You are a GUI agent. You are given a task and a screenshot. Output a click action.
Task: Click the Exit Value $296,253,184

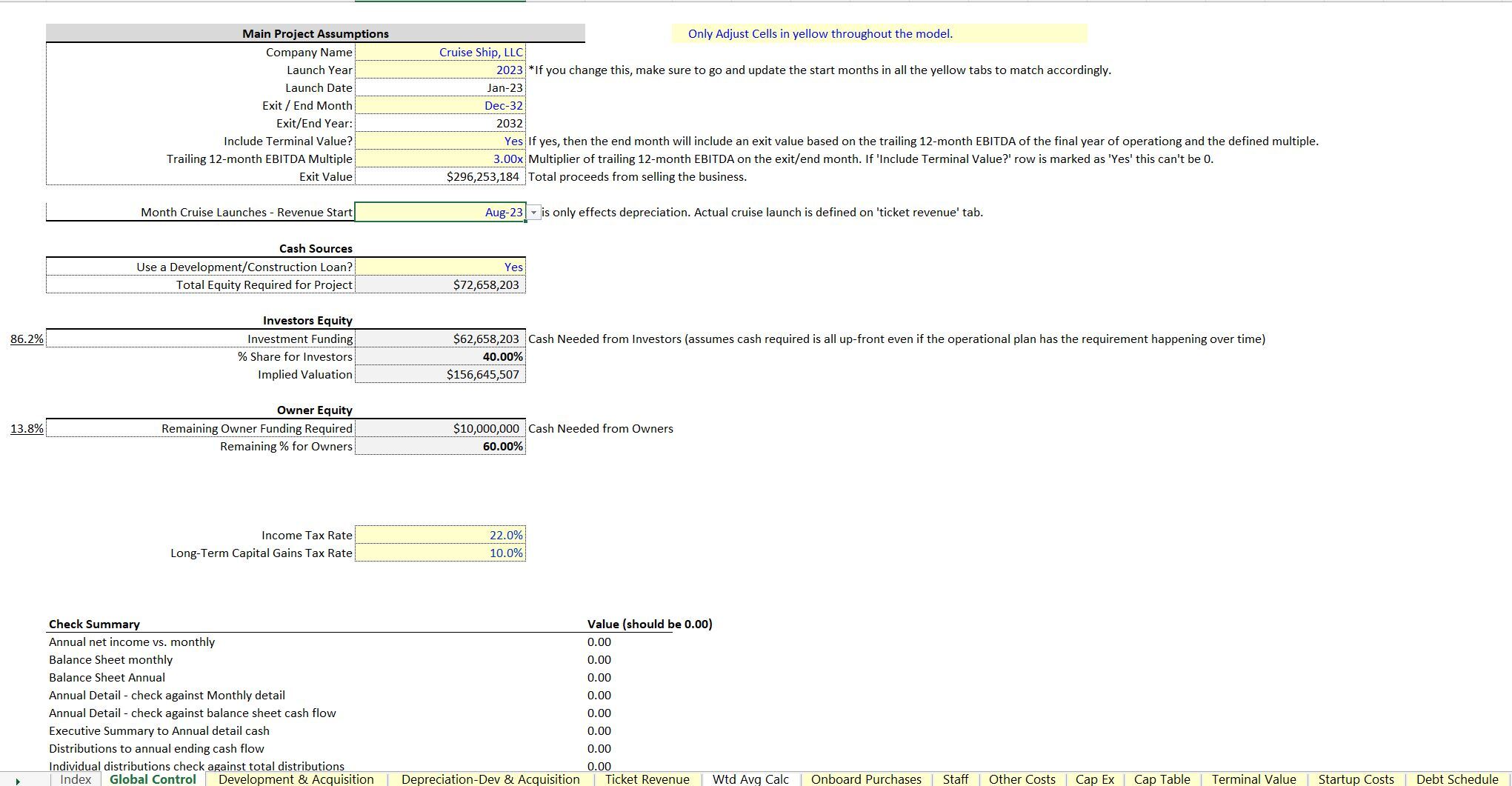tap(440, 176)
